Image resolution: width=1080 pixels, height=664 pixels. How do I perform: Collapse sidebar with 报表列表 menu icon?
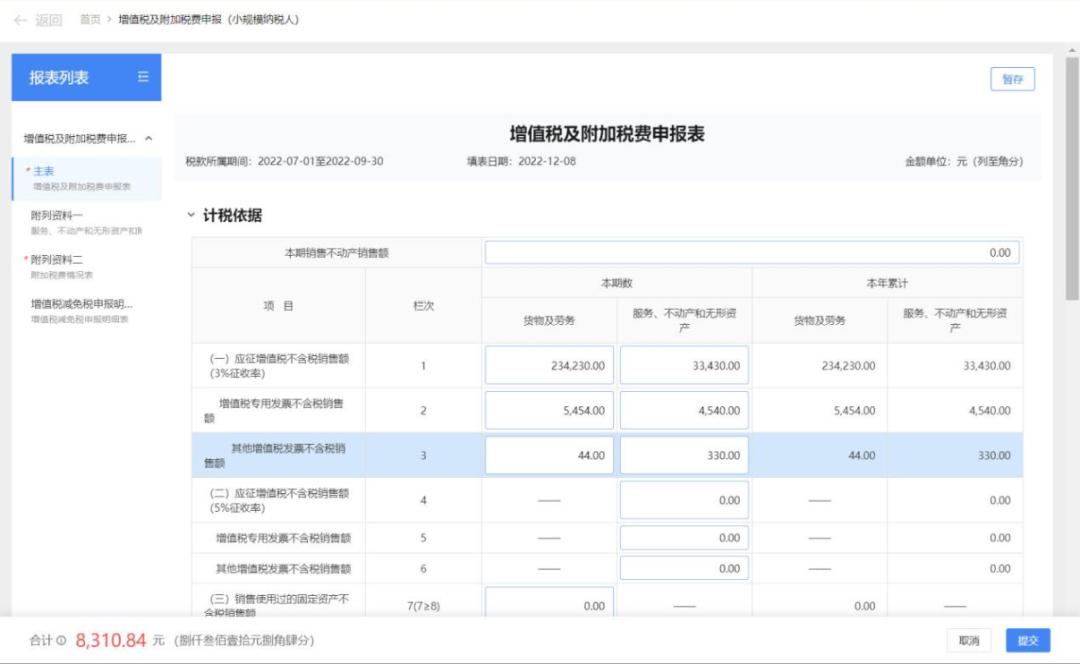coord(143,77)
